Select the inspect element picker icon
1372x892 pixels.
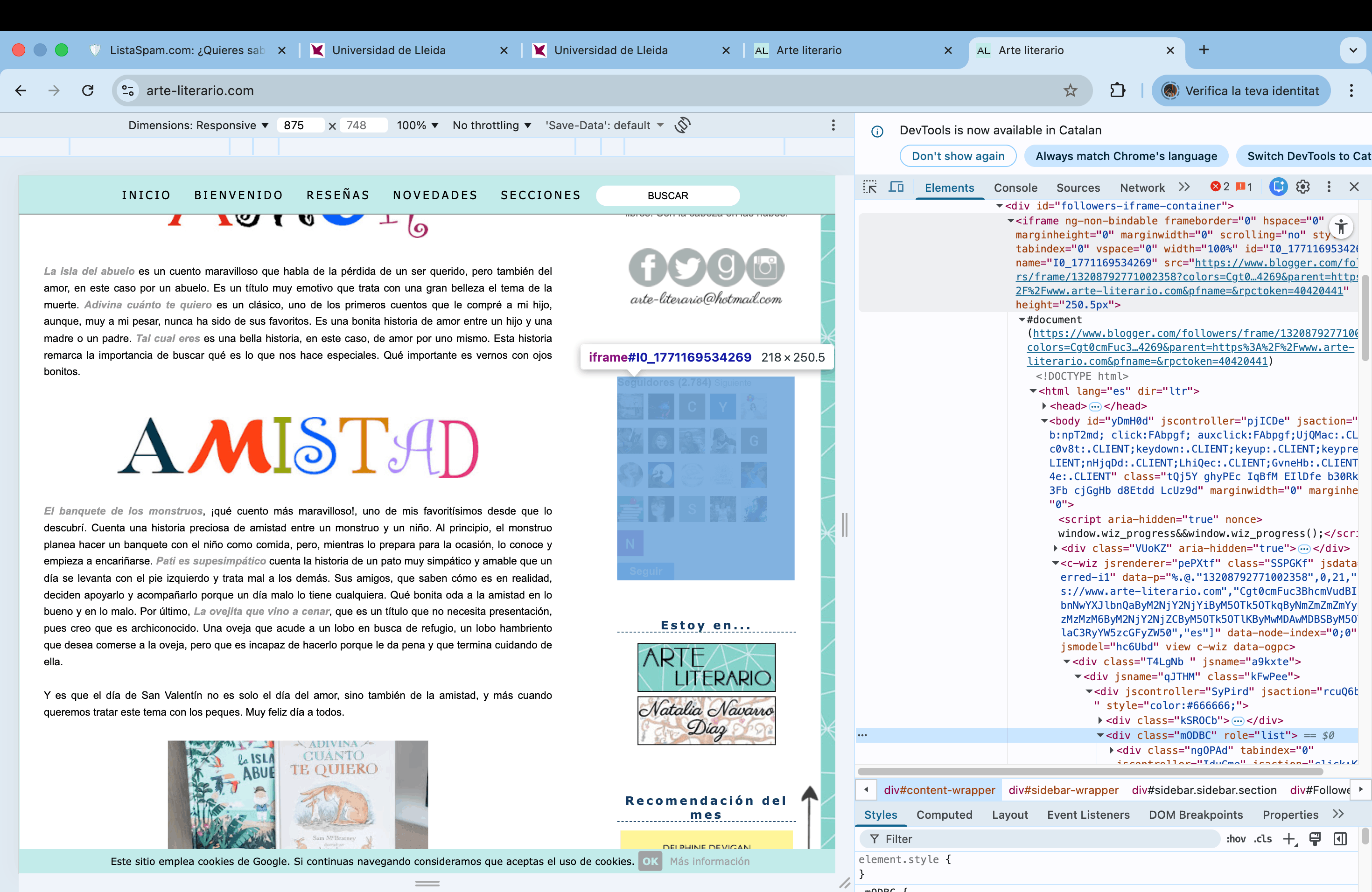[x=870, y=187]
